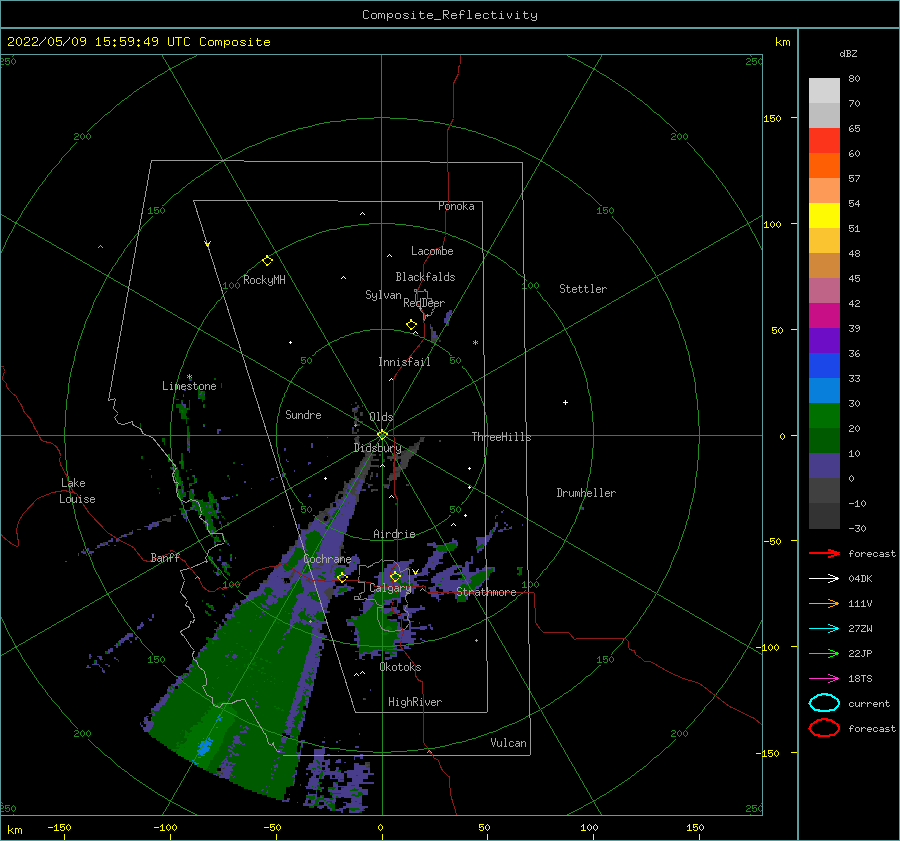This screenshot has height=841, width=900.
Task: Click the Limestone label
Action: coord(189,386)
